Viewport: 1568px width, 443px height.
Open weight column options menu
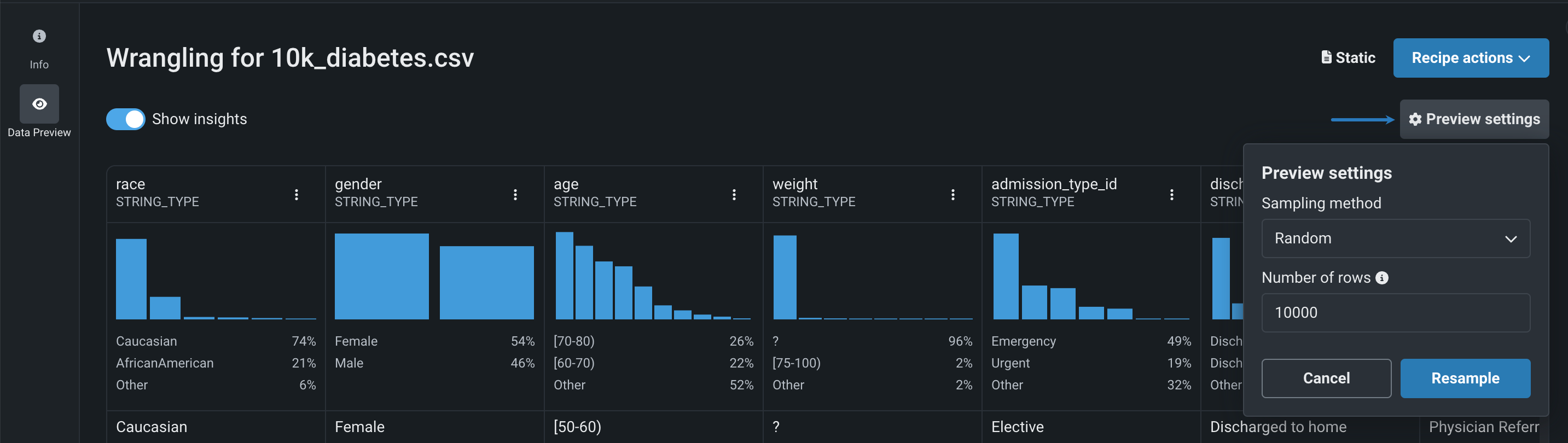click(953, 195)
